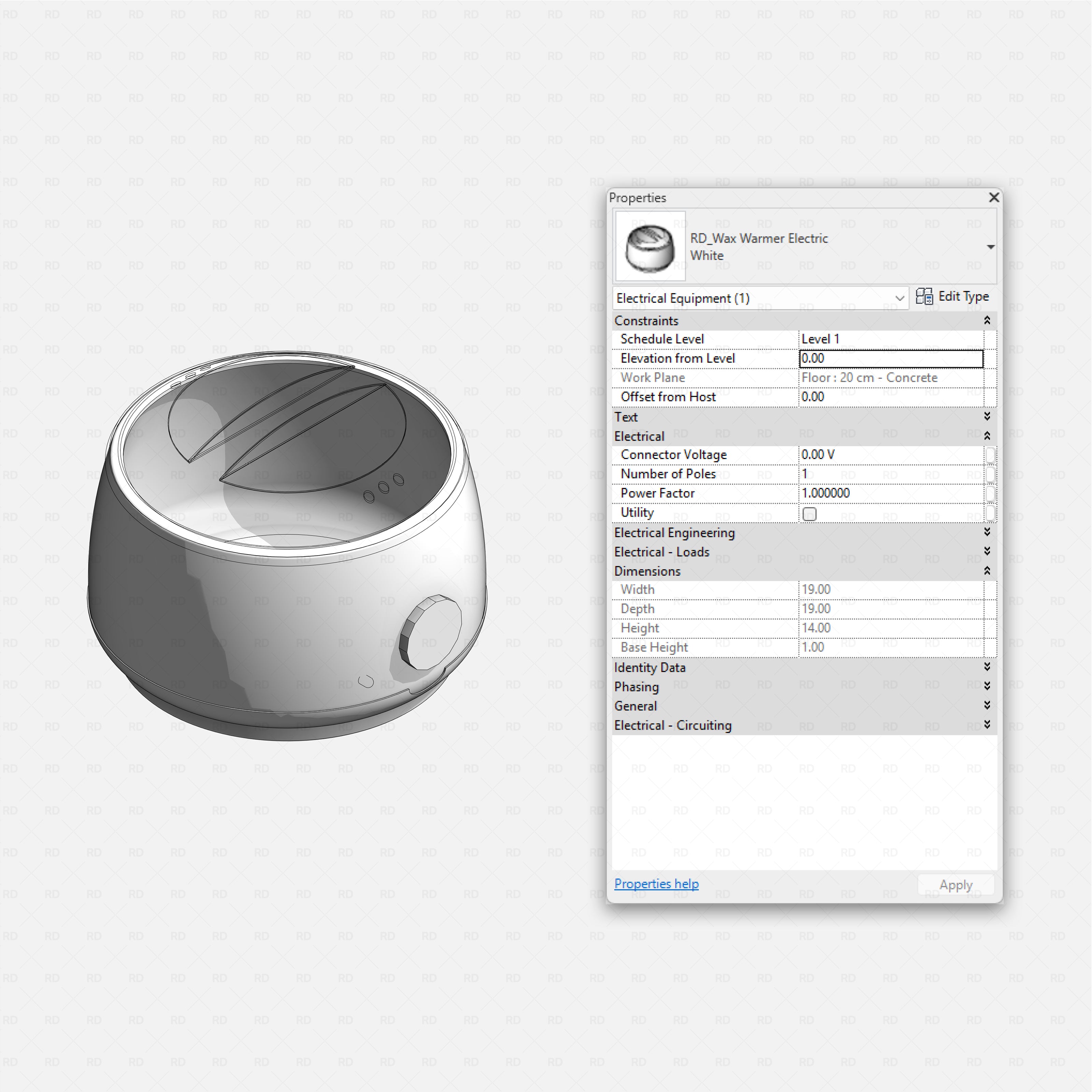Click the associate parameter button beside Connector Voltage
Screen dimensions: 1092x1092
click(991, 455)
